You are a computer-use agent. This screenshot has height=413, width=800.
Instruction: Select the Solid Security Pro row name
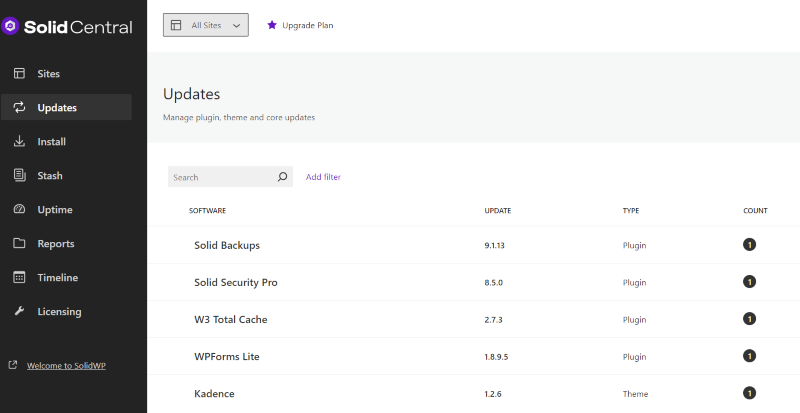[x=236, y=282]
